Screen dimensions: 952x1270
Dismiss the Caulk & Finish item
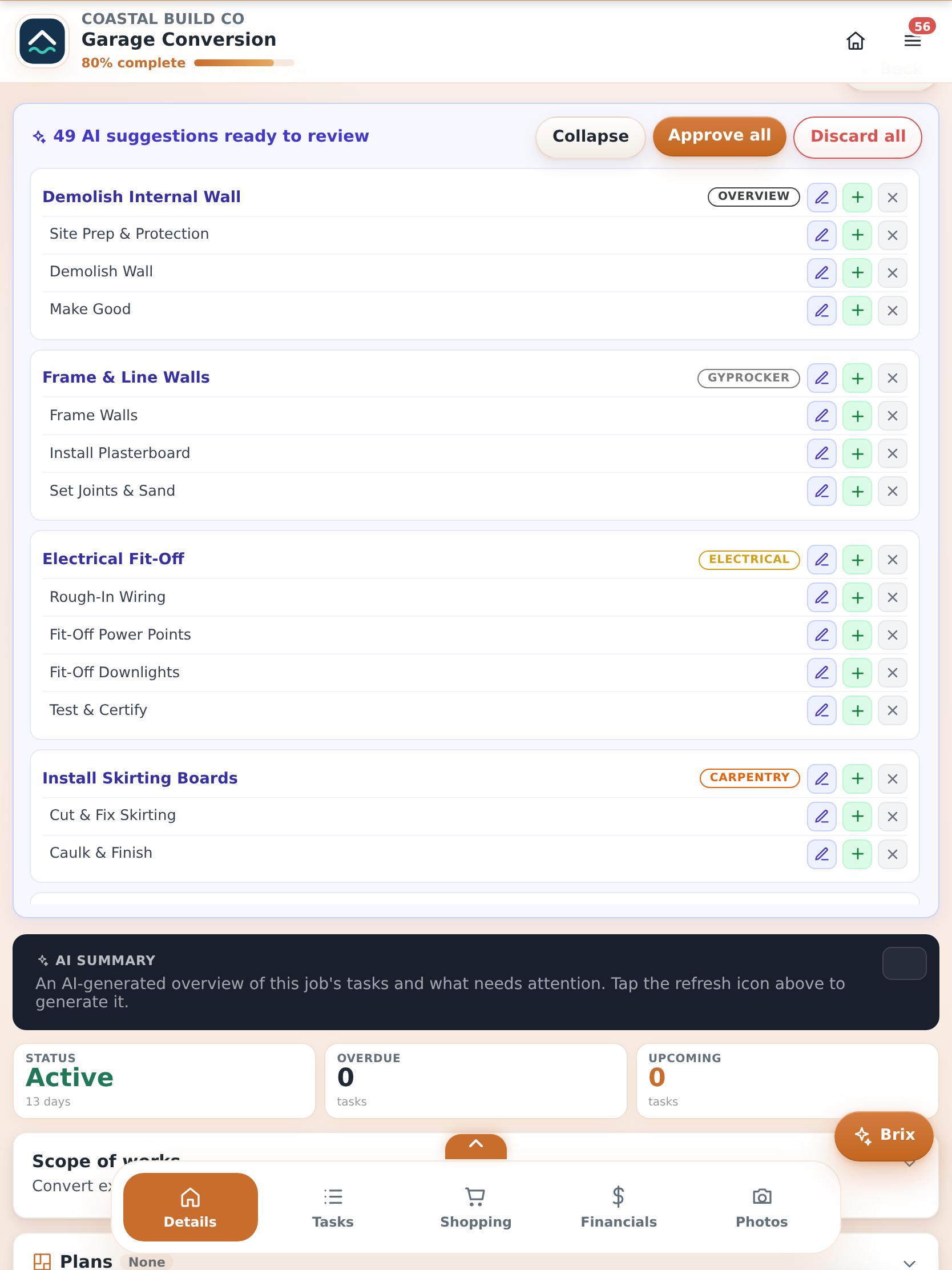892,854
